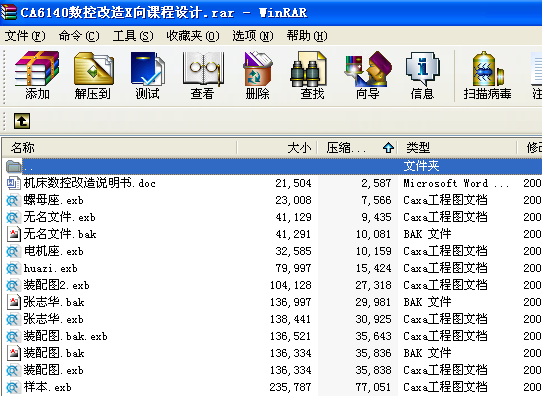The image size is (542, 396).
Task: Click packed size value 77,051
Action: click(373, 387)
